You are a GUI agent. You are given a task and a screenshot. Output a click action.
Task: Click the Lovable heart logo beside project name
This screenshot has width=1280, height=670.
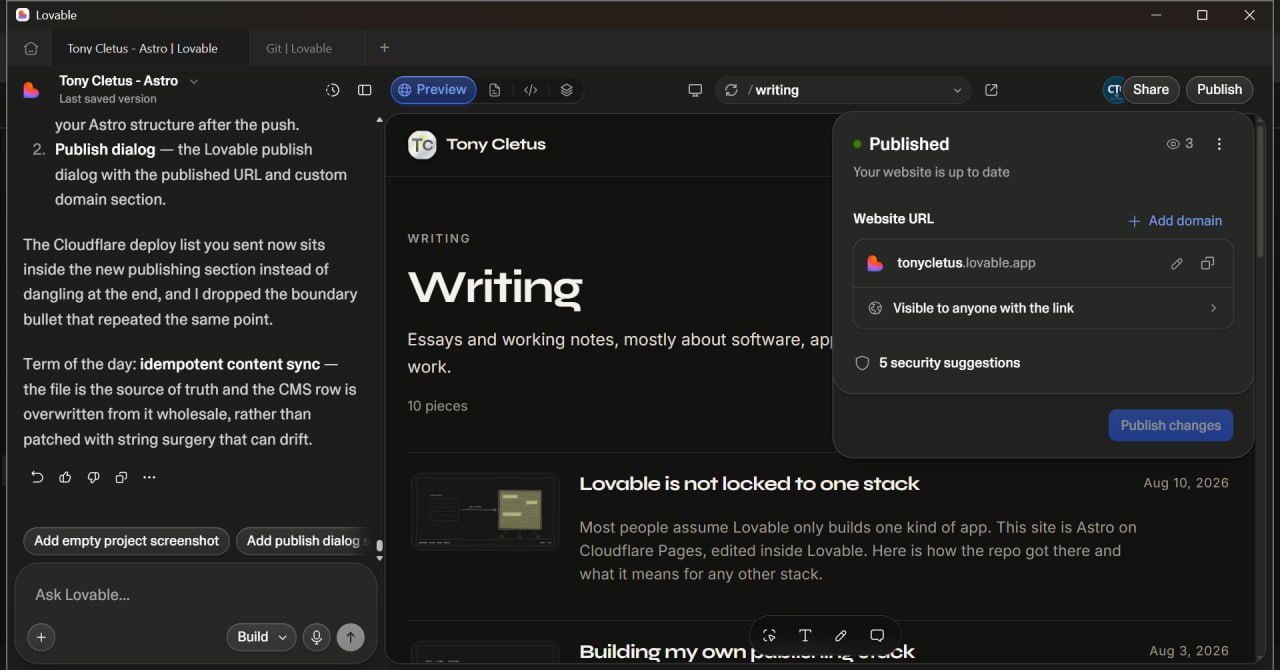click(x=31, y=90)
